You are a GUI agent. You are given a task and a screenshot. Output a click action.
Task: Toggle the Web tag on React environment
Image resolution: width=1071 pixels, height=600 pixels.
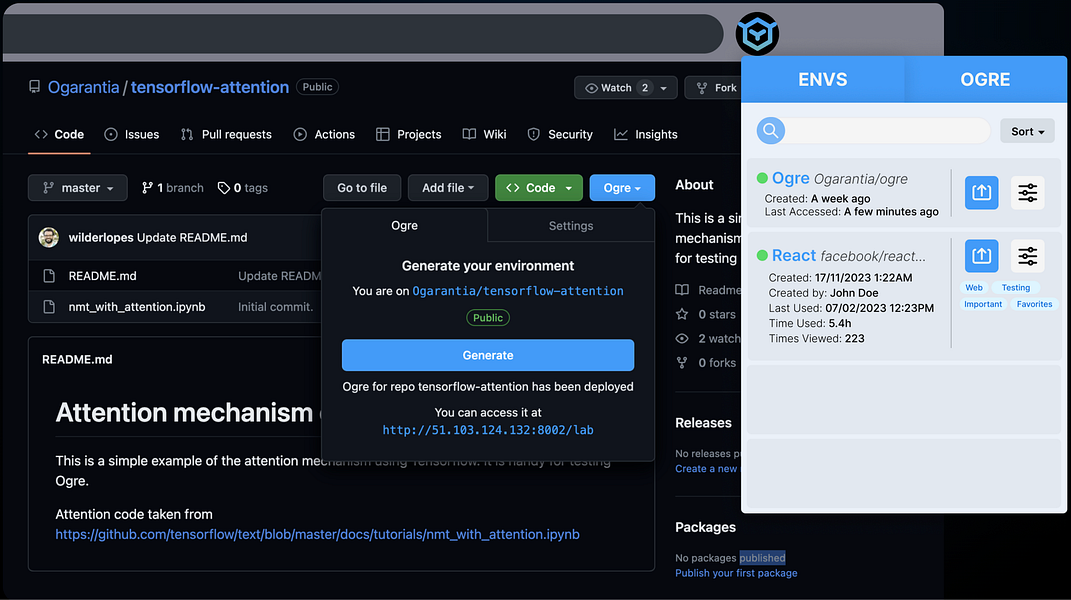tap(974, 287)
